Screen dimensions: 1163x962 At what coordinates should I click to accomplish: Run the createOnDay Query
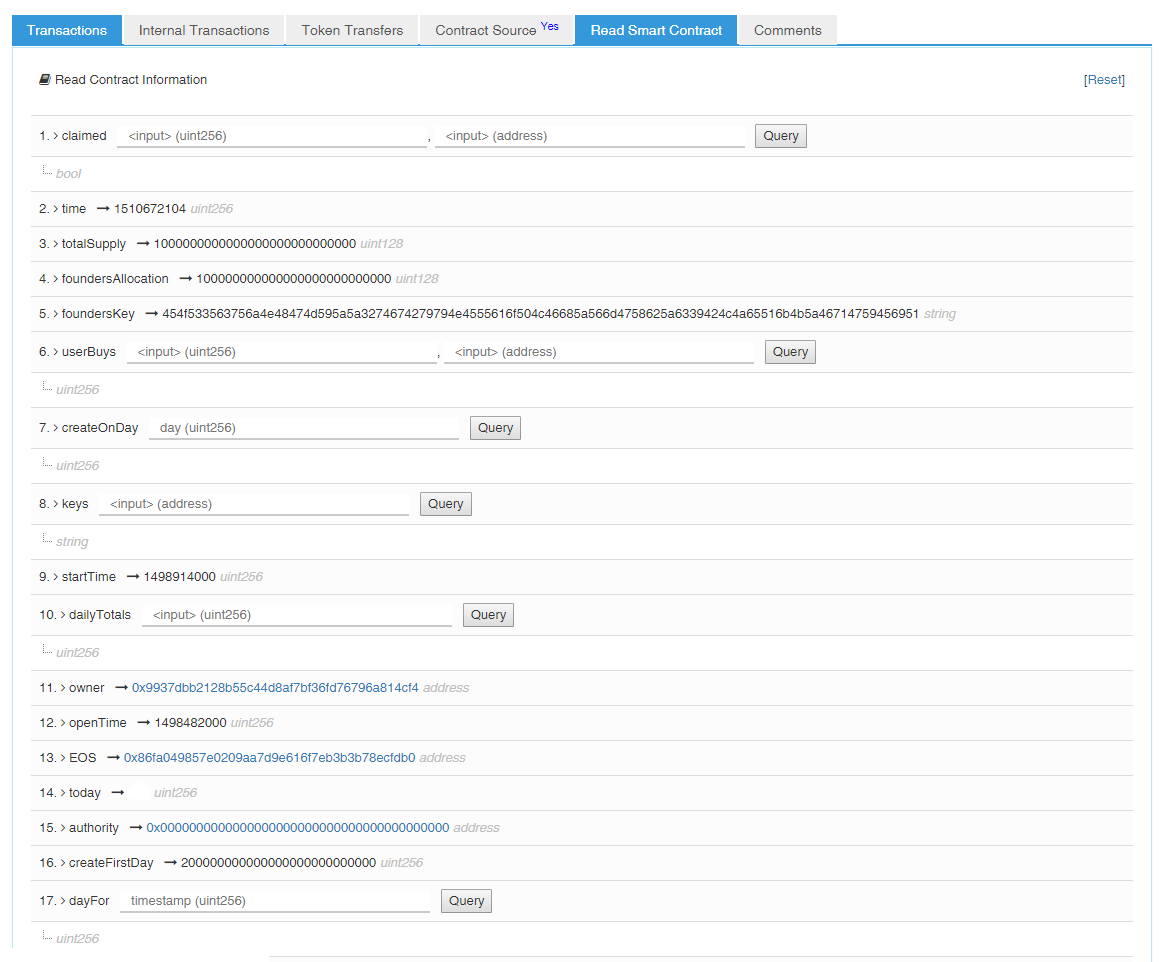pyautogui.click(x=495, y=428)
